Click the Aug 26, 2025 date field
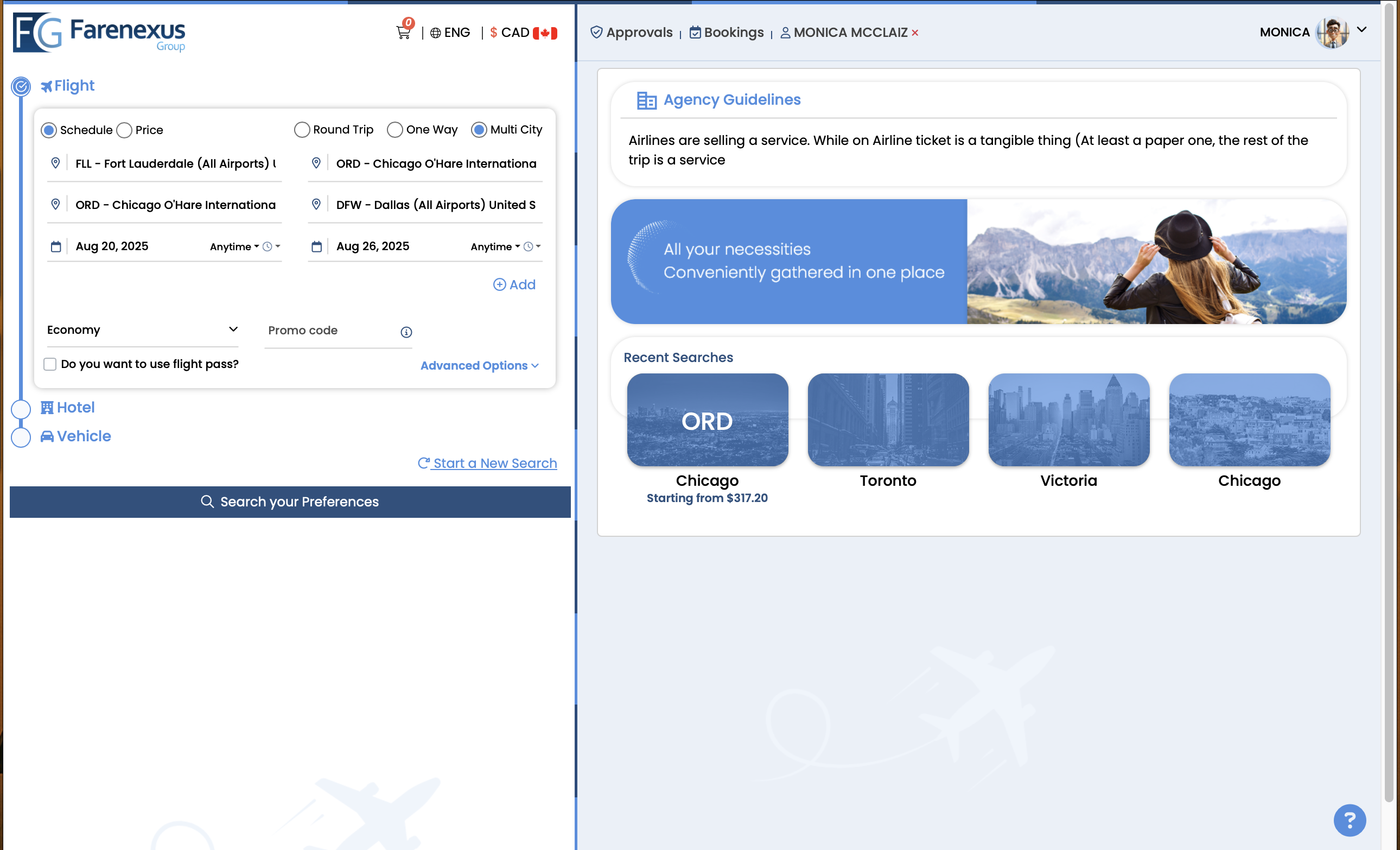1400x850 pixels. tap(373, 246)
